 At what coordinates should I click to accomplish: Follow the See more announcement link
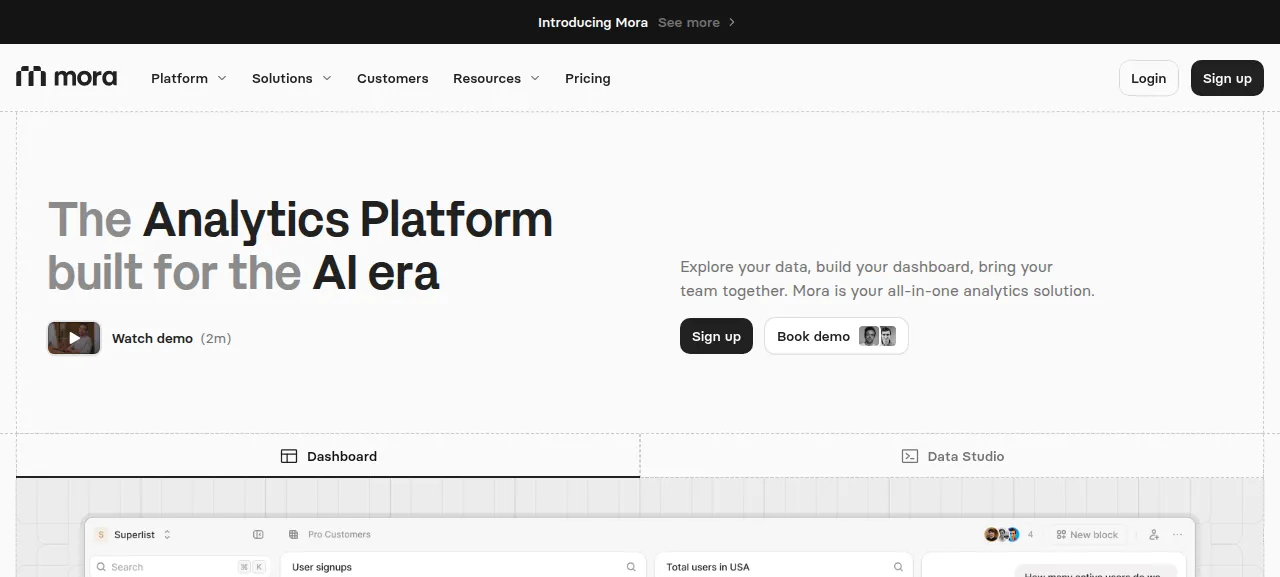click(697, 22)
